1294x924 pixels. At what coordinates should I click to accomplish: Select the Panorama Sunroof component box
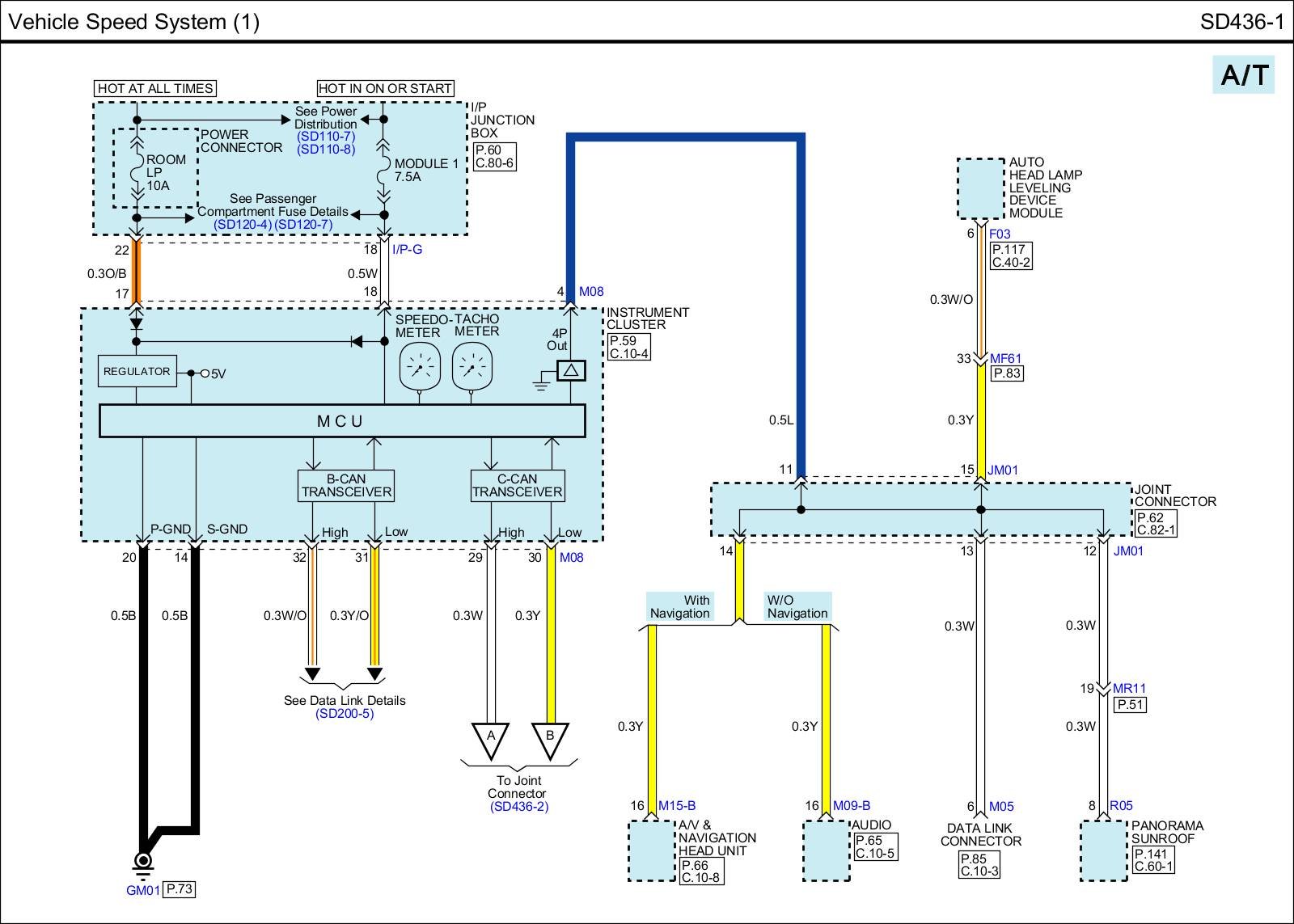1104,850
